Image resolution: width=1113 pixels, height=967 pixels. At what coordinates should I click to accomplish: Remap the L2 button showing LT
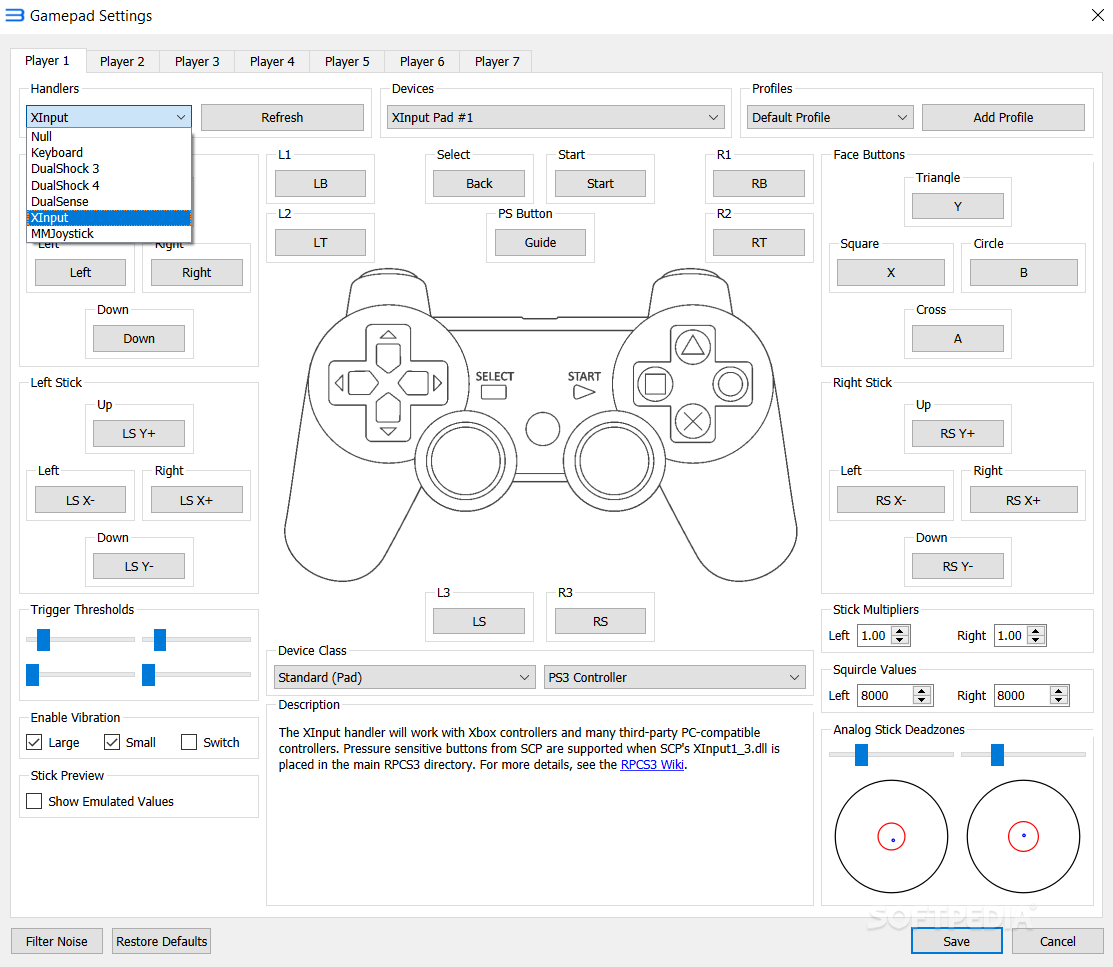[320, 242]
